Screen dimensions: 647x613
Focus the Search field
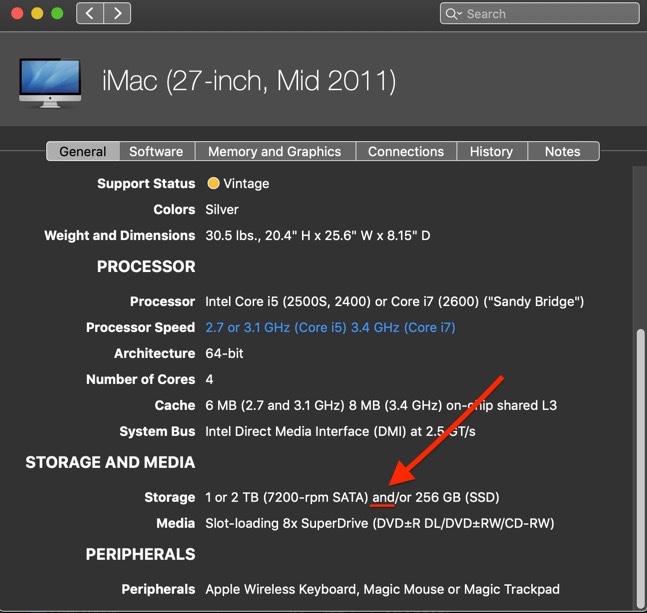540,13
